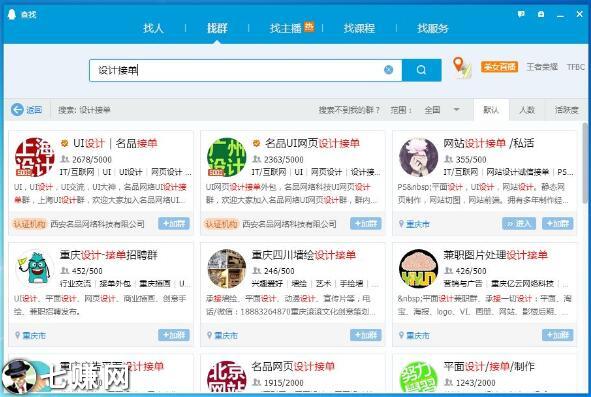This screenshot has width=591, height=397.
Task: Open group title 兼职图片处理设计接单
Action: click(495, 255)
